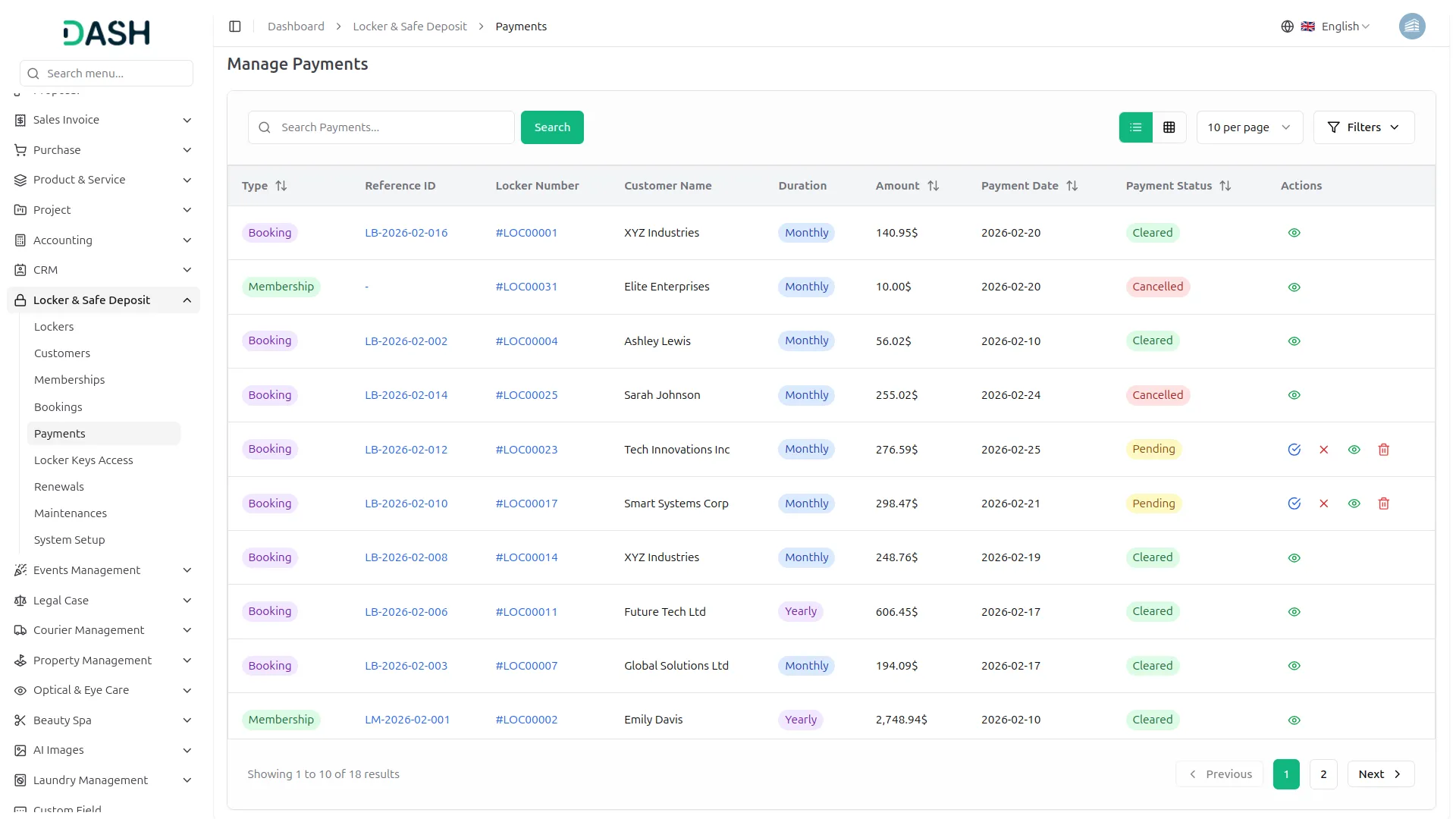Switch to list view of payments
Screen dimensions: 1456x819
[1134, 127]
